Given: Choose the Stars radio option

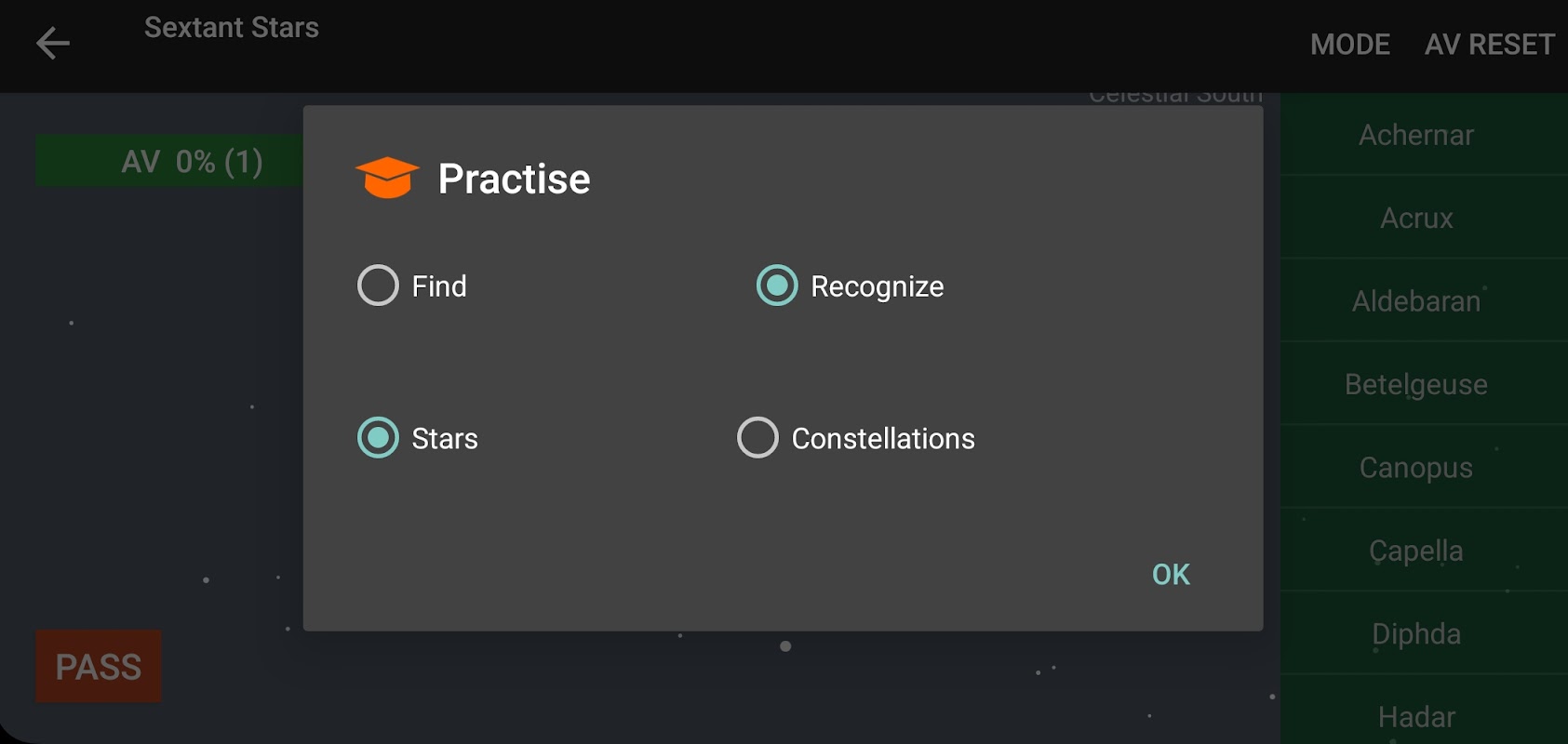Looking at the screenshot, I should point(378,438).
